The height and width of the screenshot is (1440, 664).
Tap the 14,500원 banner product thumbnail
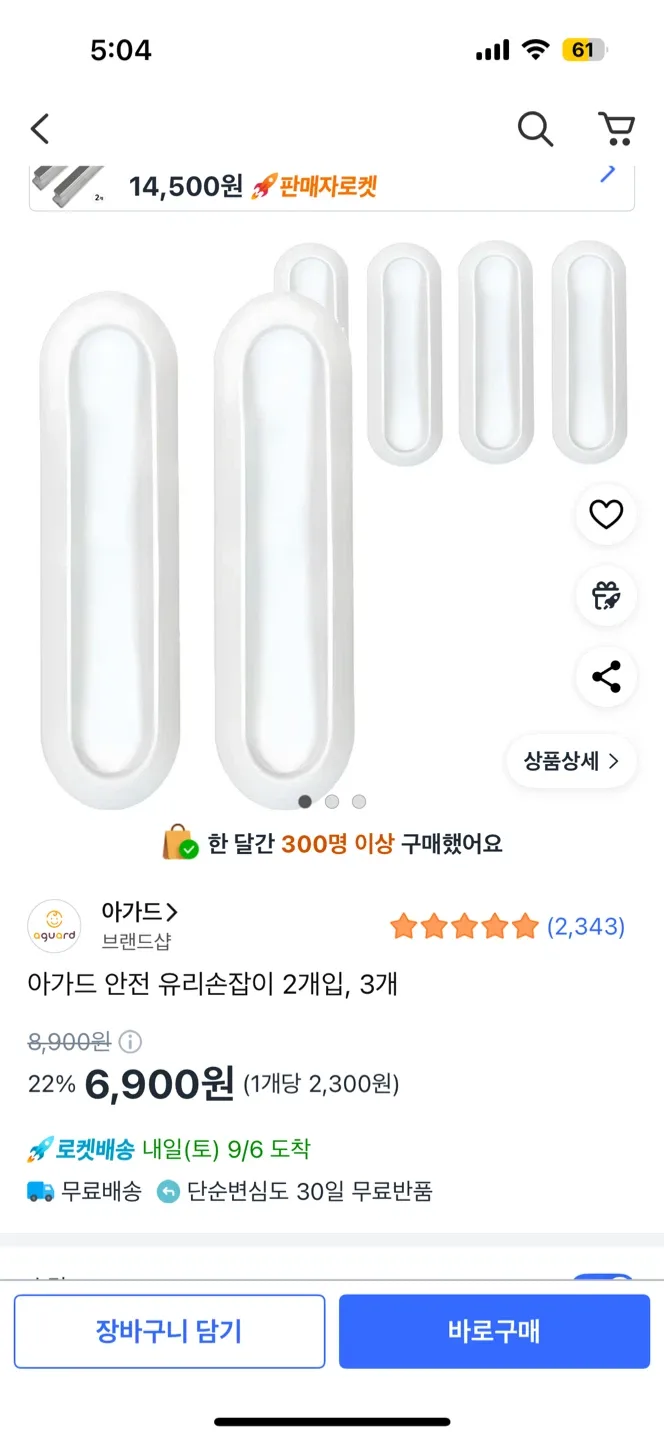[x=68, y=184]
